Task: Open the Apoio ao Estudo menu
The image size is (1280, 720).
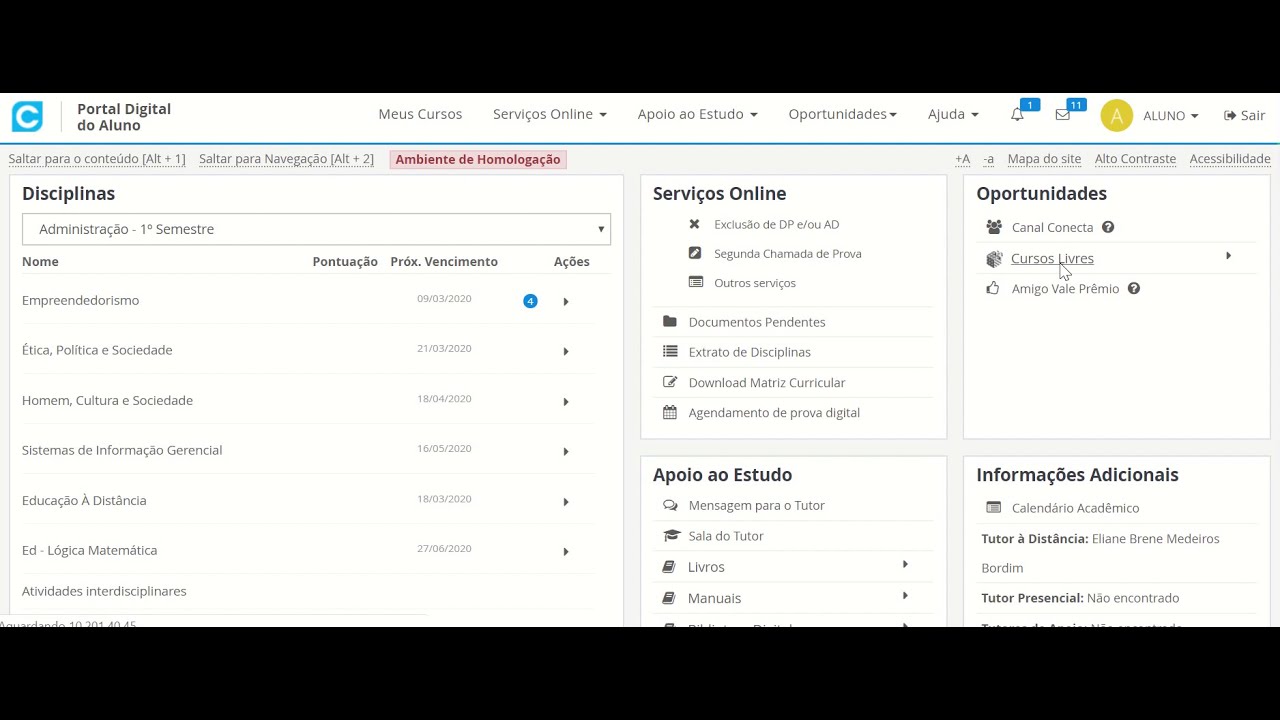Action: 697,114
